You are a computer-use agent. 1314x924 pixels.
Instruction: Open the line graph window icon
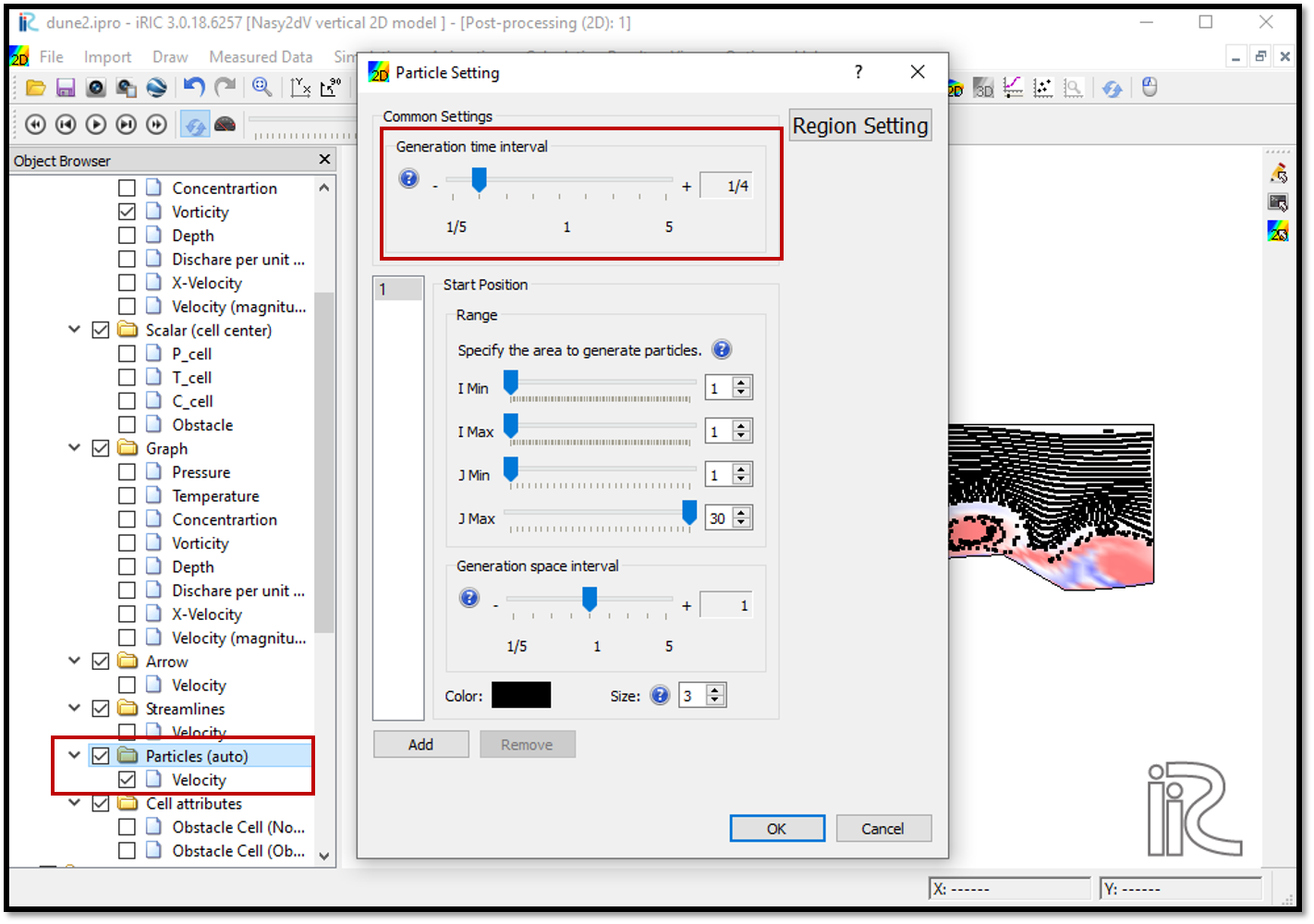tap(1014, 88)
